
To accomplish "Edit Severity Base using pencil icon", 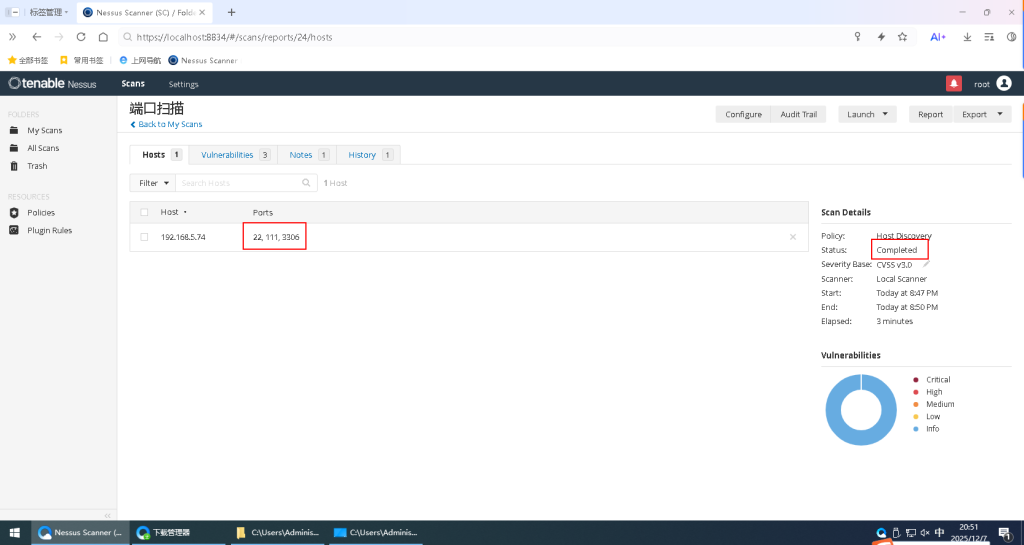I will 926,264.
